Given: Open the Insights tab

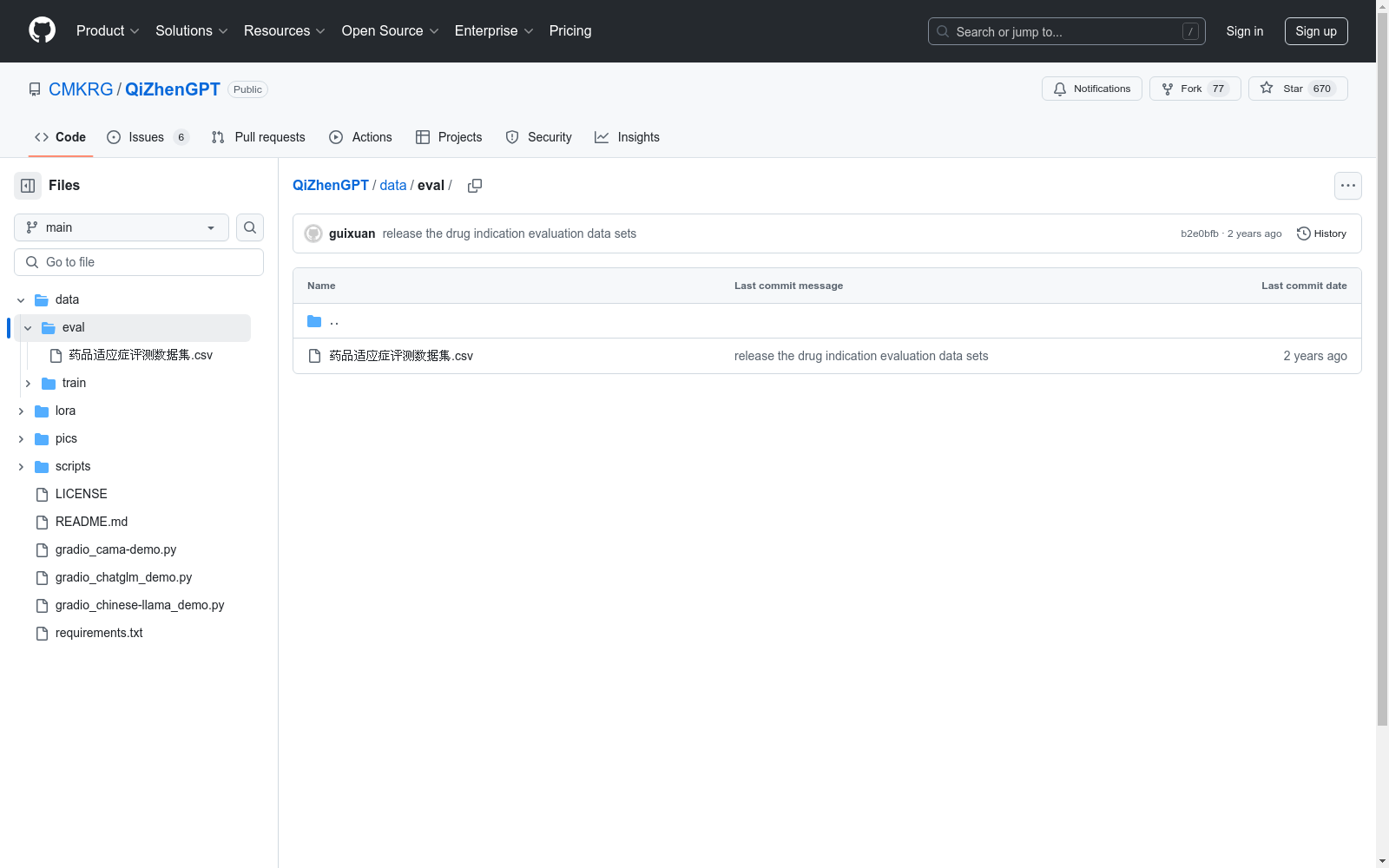Looking at the screenshot, I should (x=628, y=137).
